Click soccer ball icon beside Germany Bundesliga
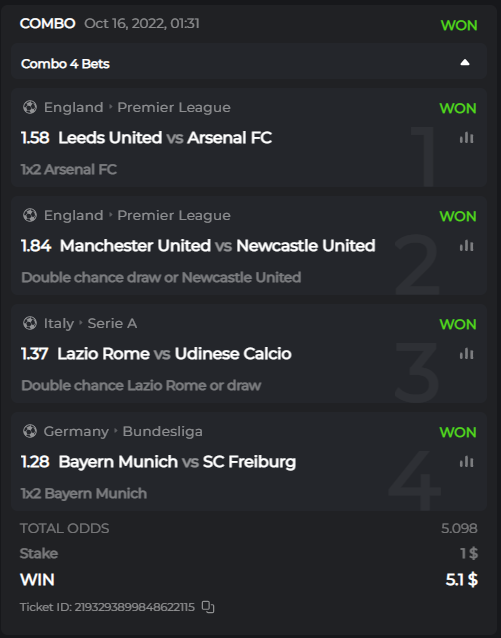This screenshot has width=501, height=638. tap(30, 431)
